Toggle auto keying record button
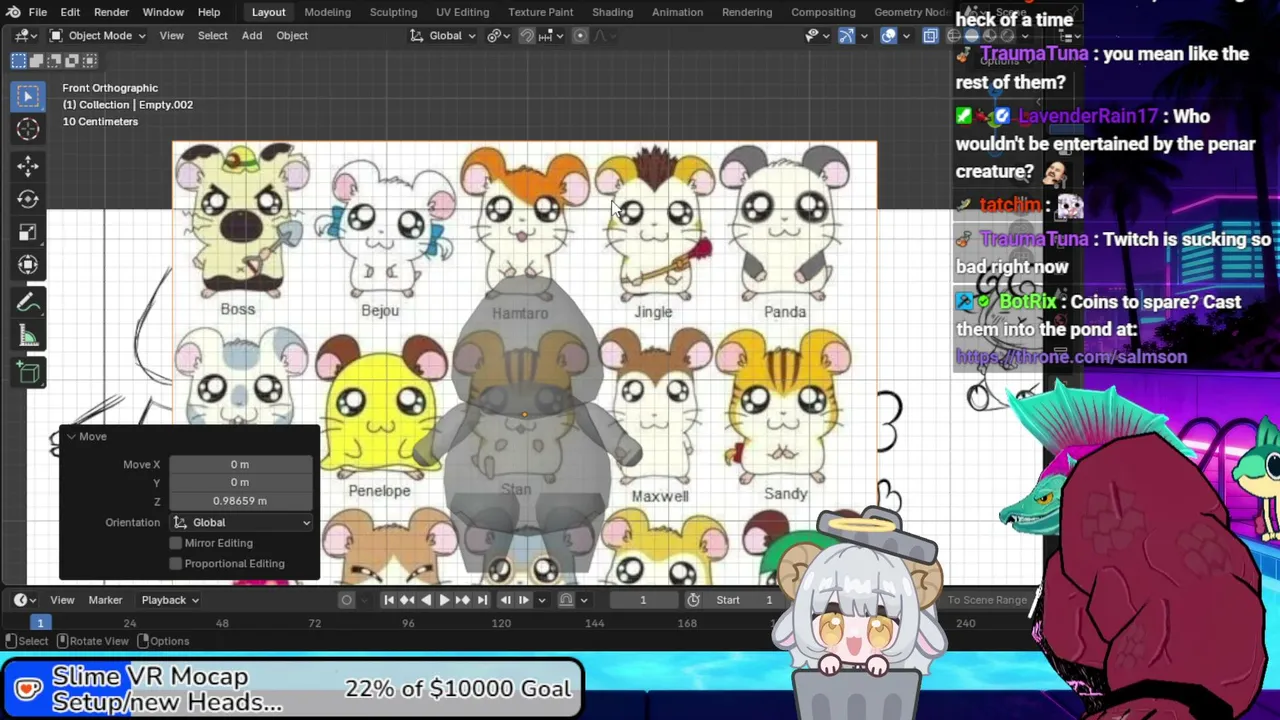The image size is (1280, 720). click(346, 600)
